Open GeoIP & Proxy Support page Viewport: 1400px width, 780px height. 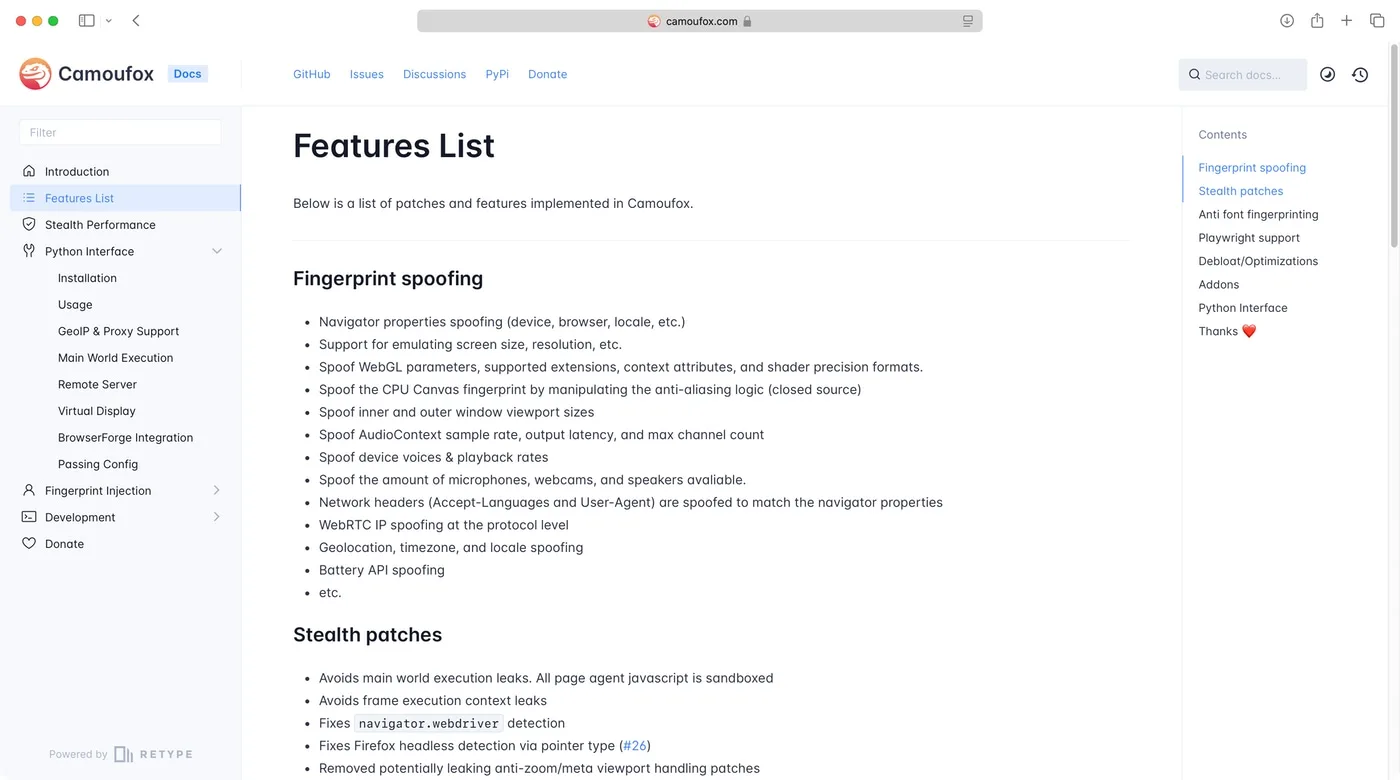(x=118, y=331)
